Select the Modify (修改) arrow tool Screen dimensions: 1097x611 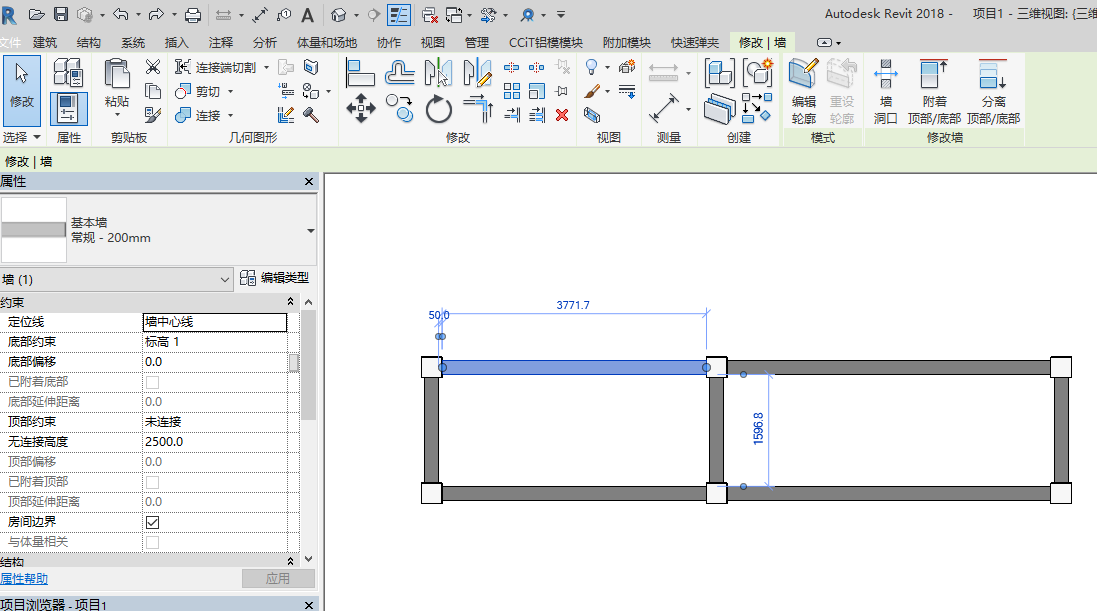coord(22,91)
